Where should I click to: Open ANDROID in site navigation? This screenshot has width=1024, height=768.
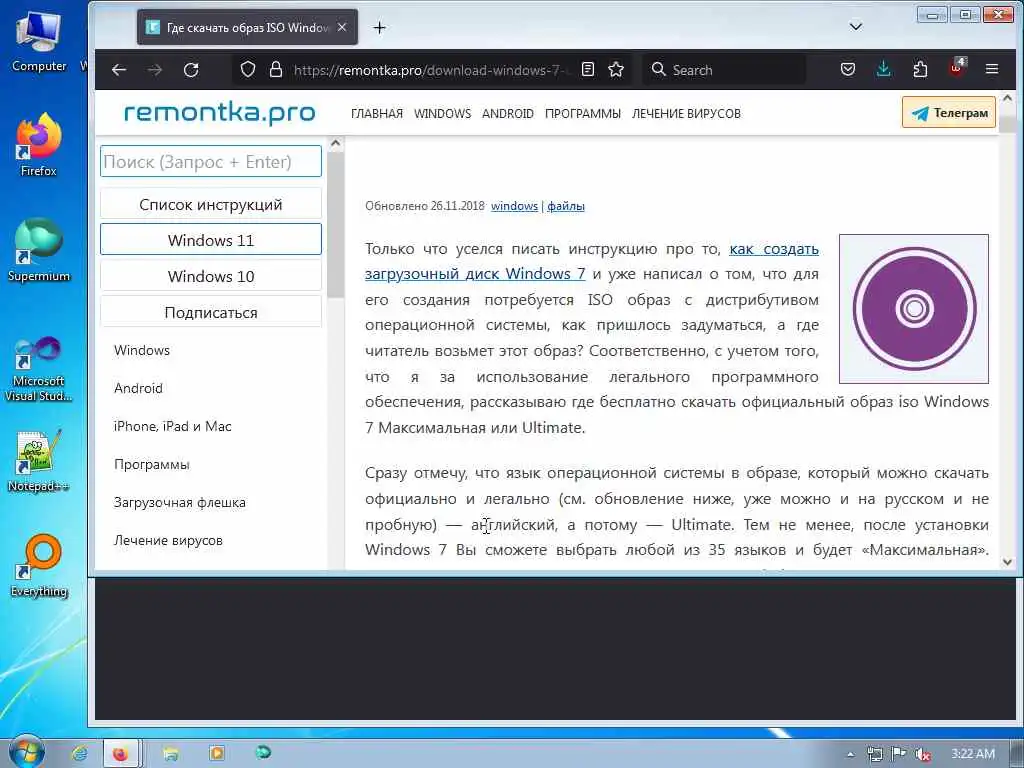507,114
